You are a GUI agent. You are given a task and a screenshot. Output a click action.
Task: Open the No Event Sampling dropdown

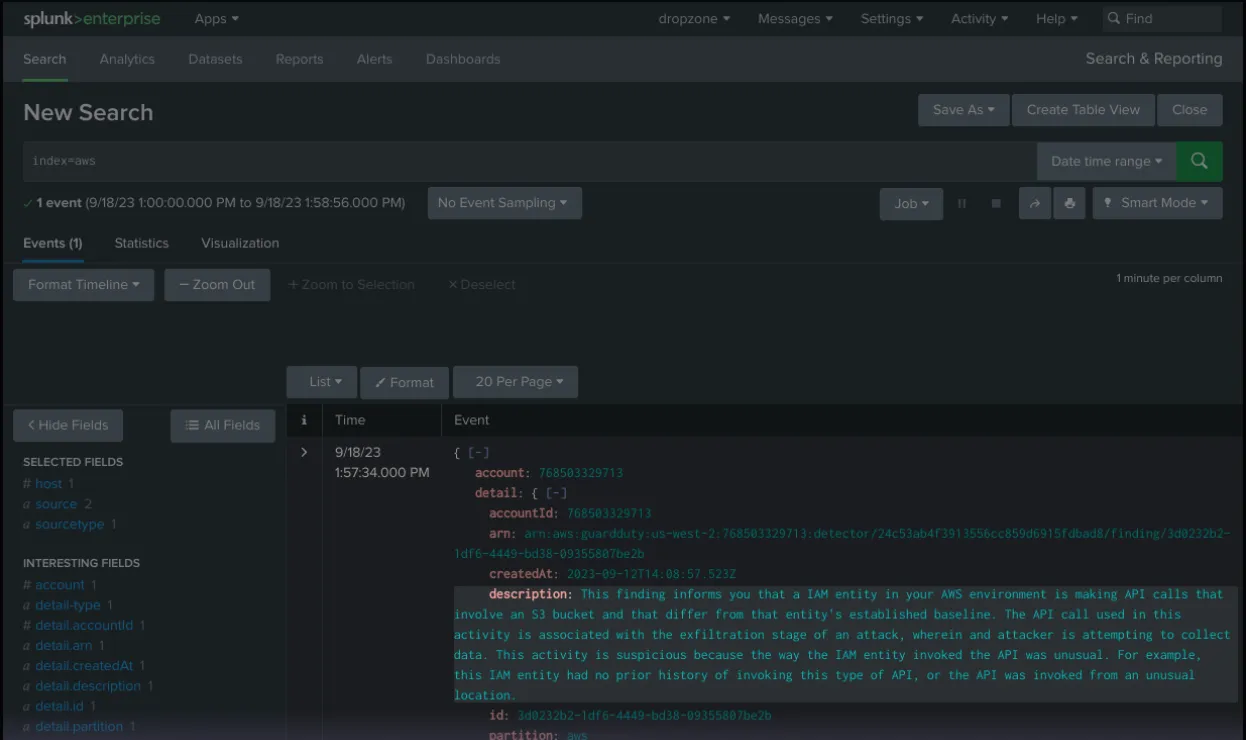pyautogui.click(x=504, y=202)
